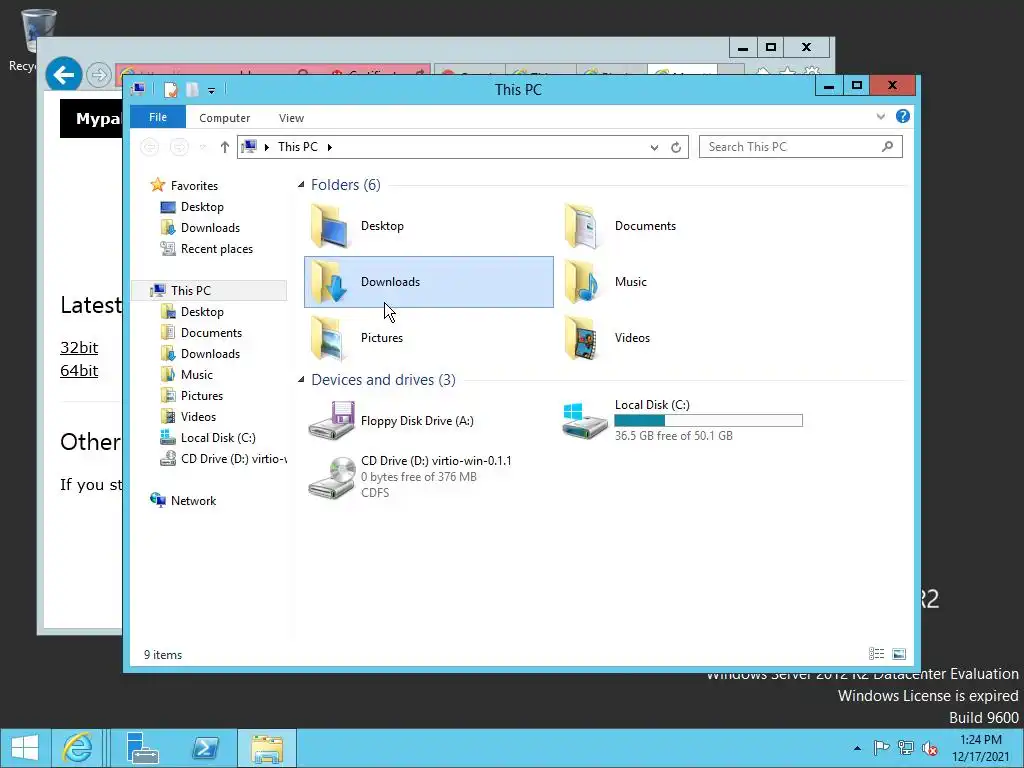Select Videos in navigation tree

[198, 417]
